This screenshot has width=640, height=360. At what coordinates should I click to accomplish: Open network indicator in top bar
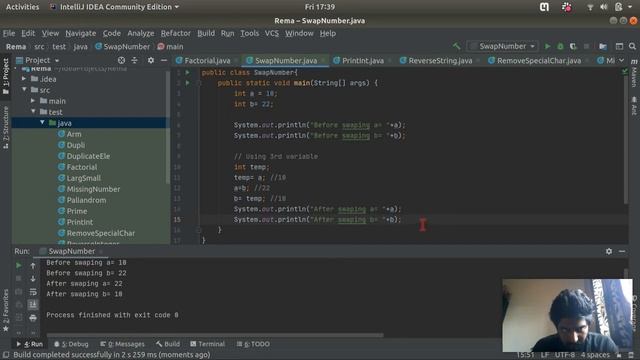tap(590, 7)
